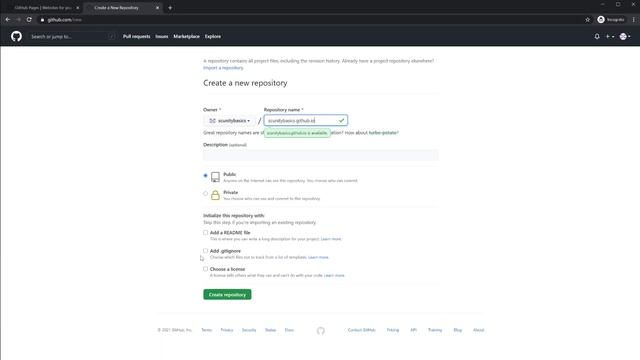
Task: Close the GitHub Pages tab
Action: pos(78,8)
